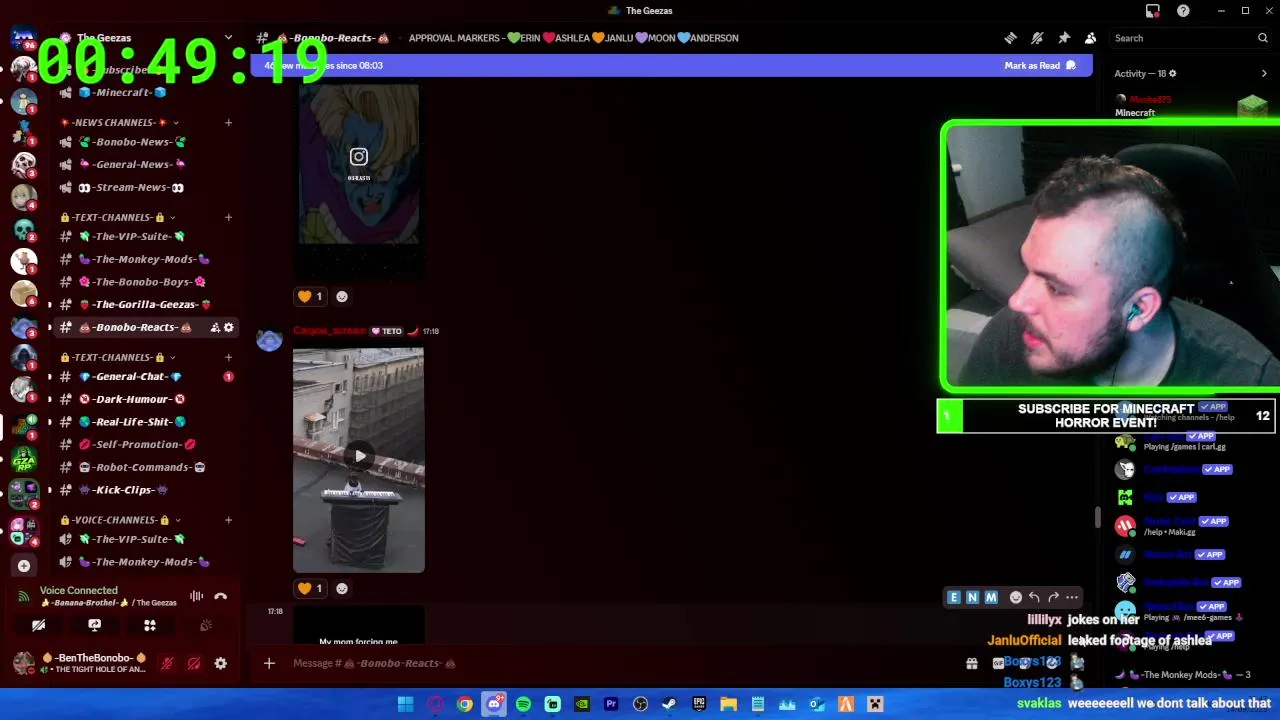The height and width of the screenshot is (720, 1280).
Task: Expand The-Gorilla-Geezas channel threads arrow
Action: click(50, 304)
